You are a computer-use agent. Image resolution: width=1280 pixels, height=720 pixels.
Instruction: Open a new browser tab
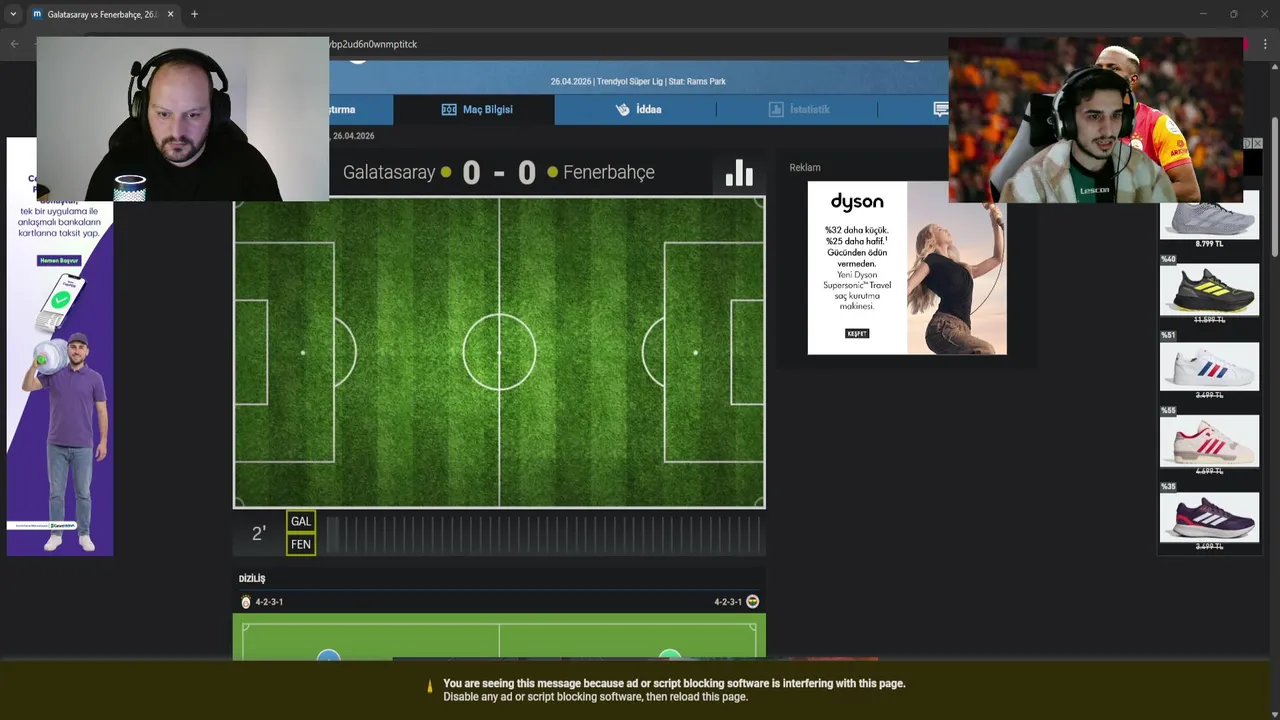click(x=194, y=14)
